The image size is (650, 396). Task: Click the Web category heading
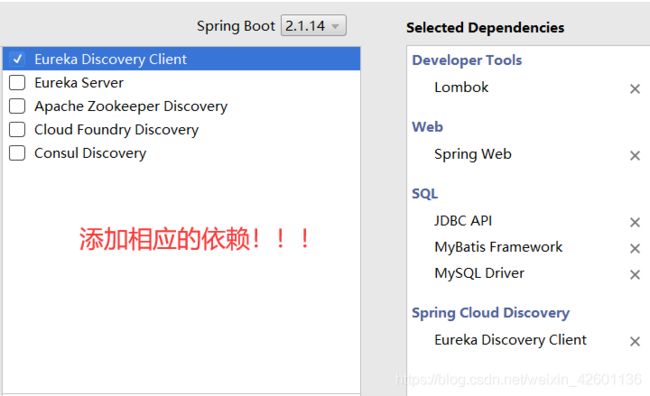click(427, 126)
